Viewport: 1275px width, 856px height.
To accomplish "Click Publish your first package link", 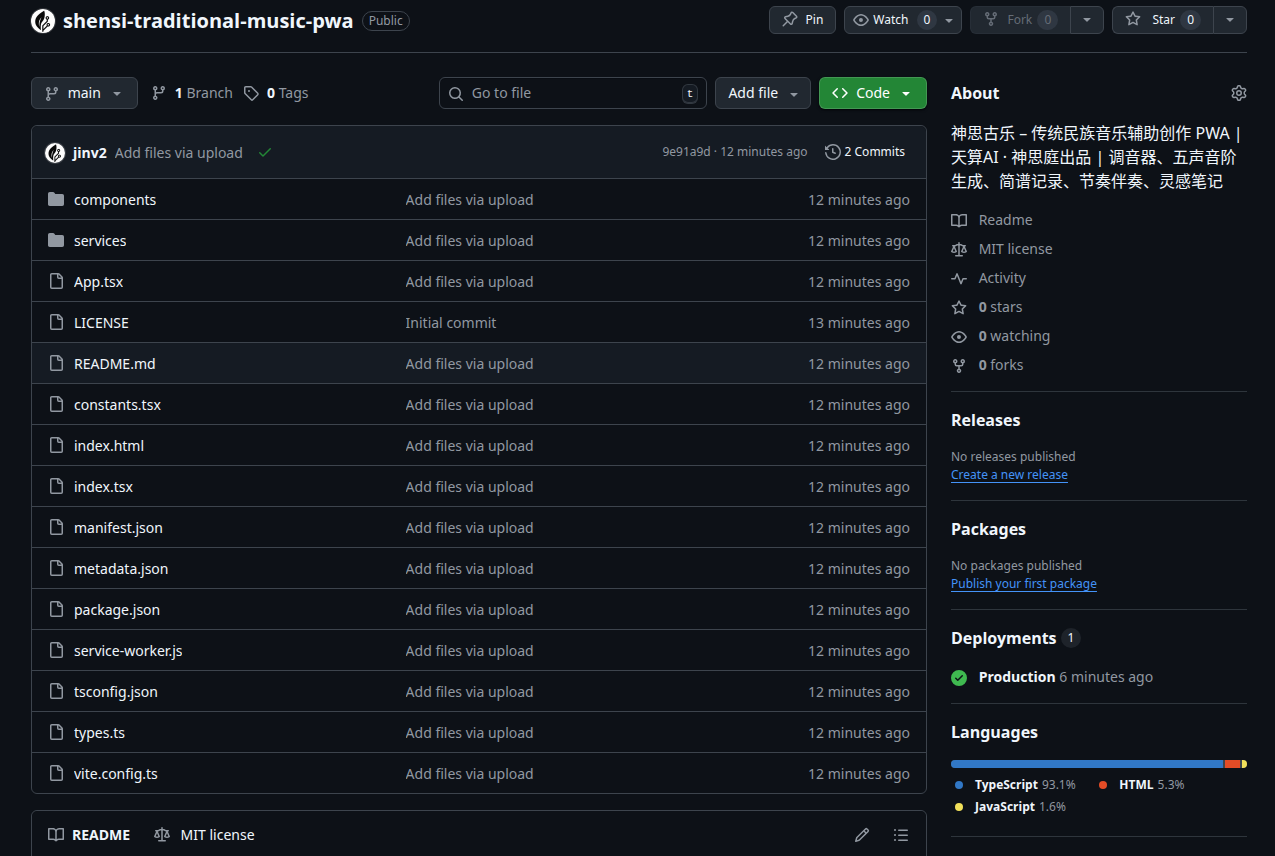I will click(1023, 584).
